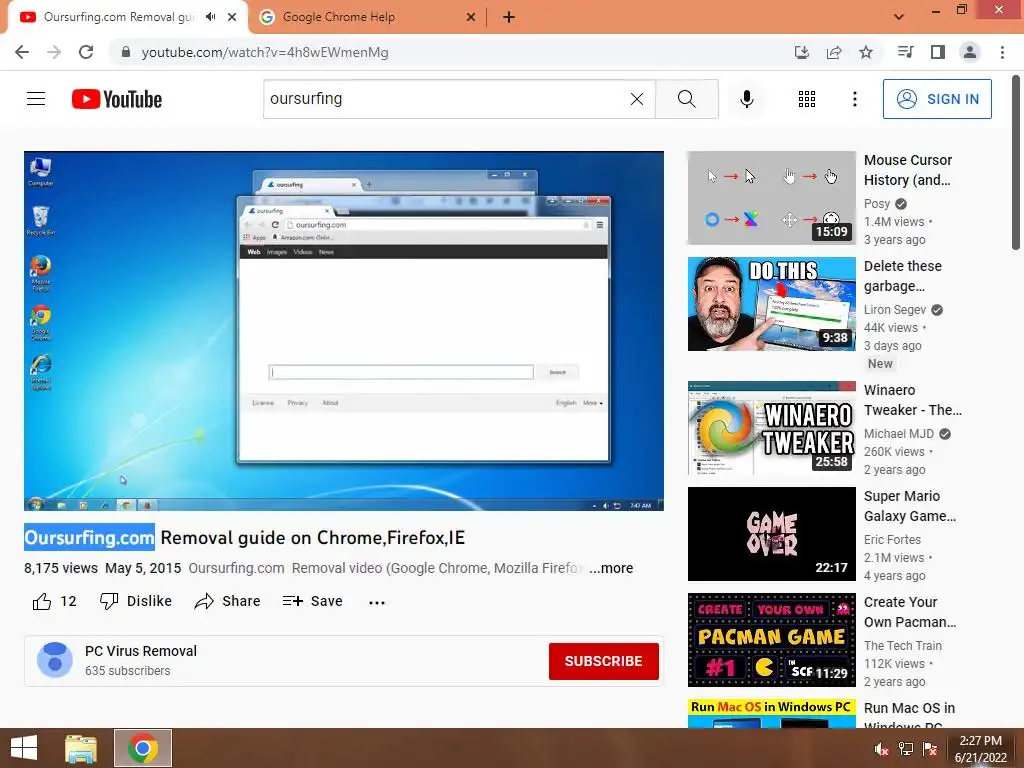Viewport: 1024px width, 768px height.
Task: View site information lock icon
Action: 126,52
